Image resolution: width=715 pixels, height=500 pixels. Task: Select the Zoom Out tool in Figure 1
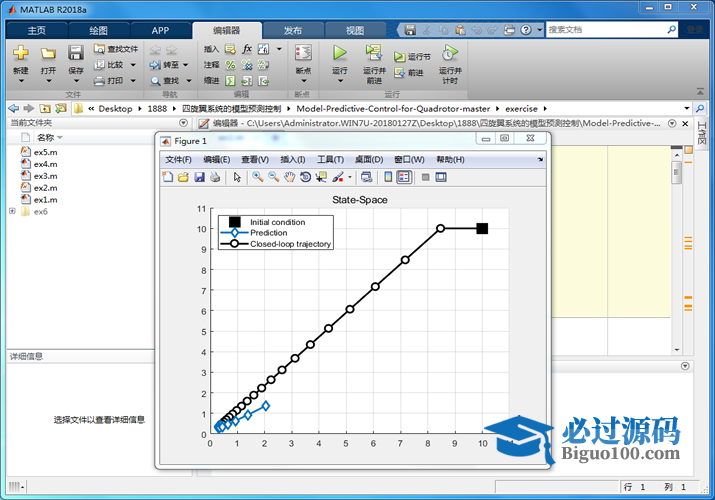pos(274,177)
